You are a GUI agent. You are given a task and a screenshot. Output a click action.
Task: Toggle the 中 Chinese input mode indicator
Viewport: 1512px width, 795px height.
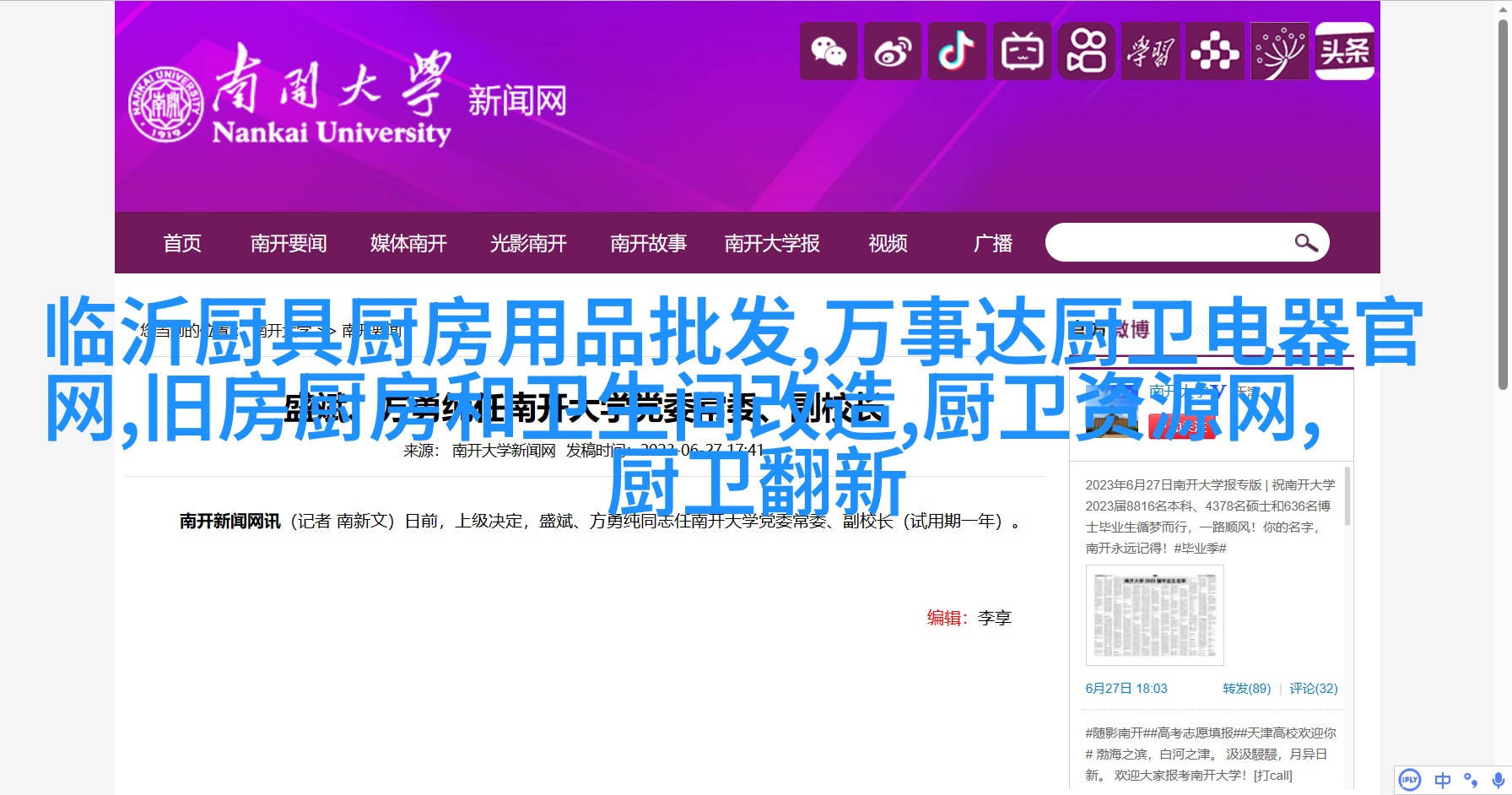pos(1443,780)
